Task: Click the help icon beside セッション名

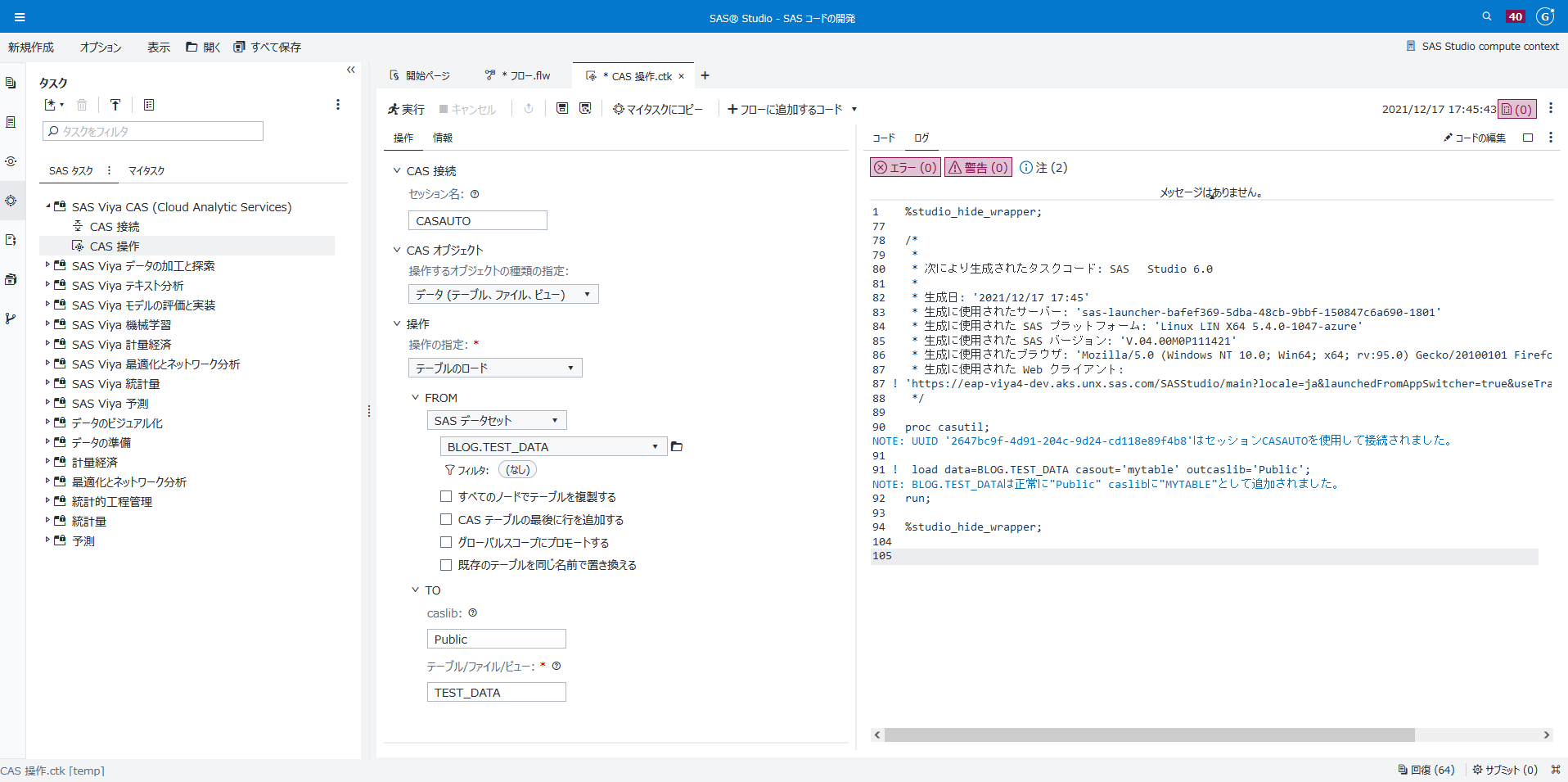Action: point(475,194)
